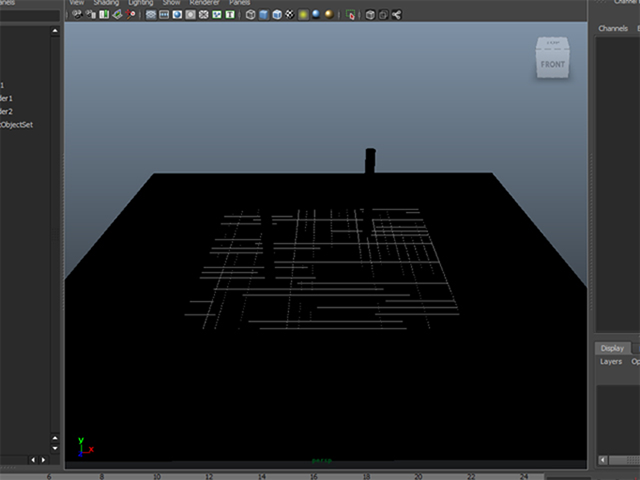Click the Select Camera icon
This screenshot has width=640, height=480.
coord(77,15)
